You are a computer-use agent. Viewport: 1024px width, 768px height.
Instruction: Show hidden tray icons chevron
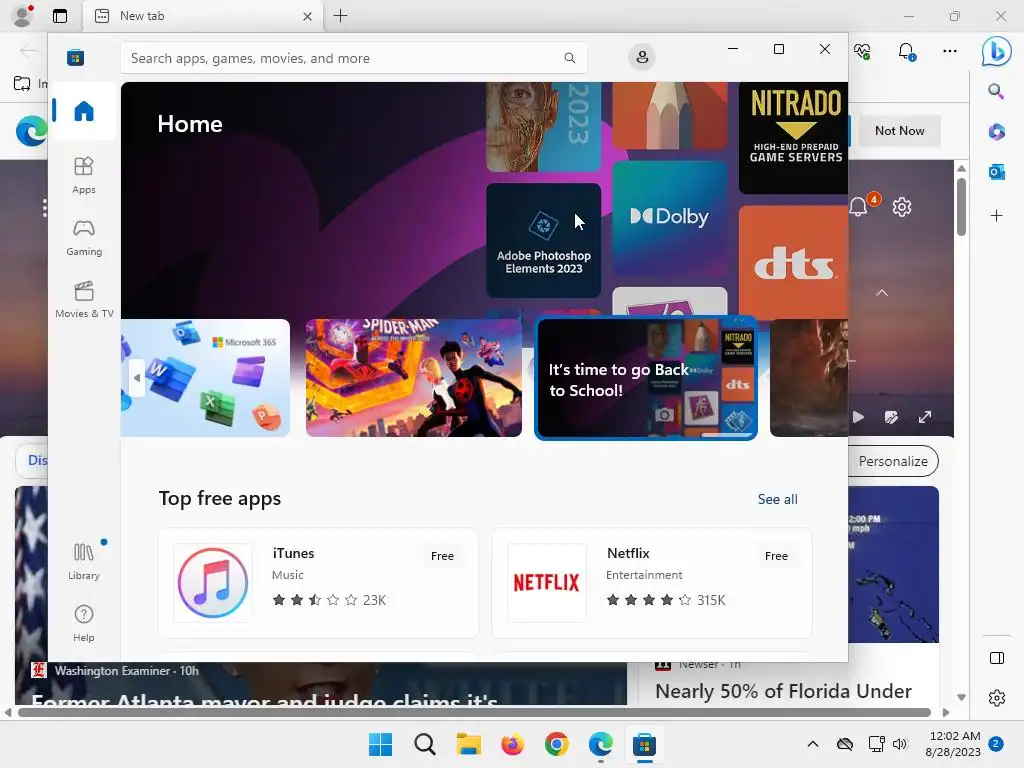812,744
